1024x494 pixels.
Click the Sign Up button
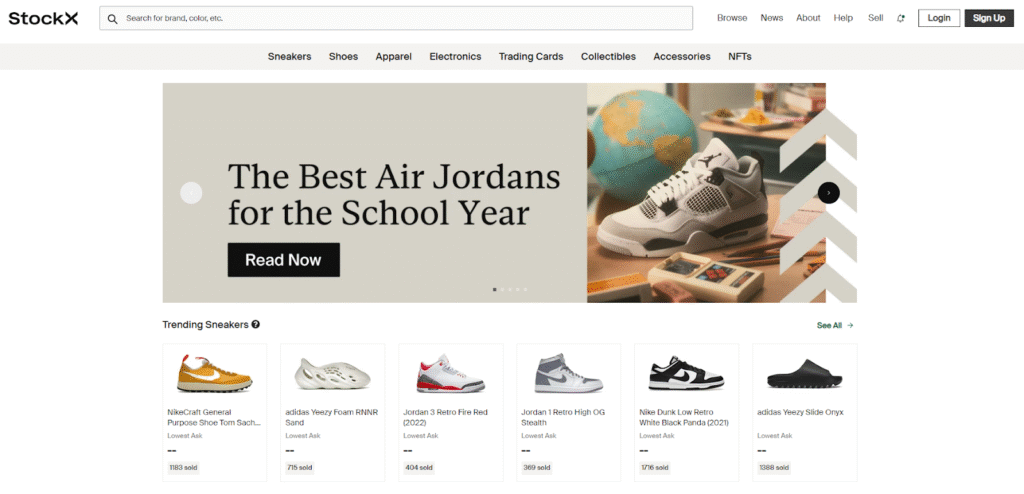click(x=989, y=18)
